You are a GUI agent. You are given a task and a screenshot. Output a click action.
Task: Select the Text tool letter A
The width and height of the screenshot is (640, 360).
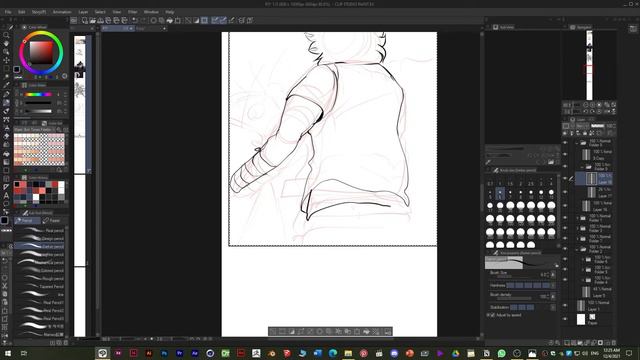pyautogui.click(x=6, y=196)
